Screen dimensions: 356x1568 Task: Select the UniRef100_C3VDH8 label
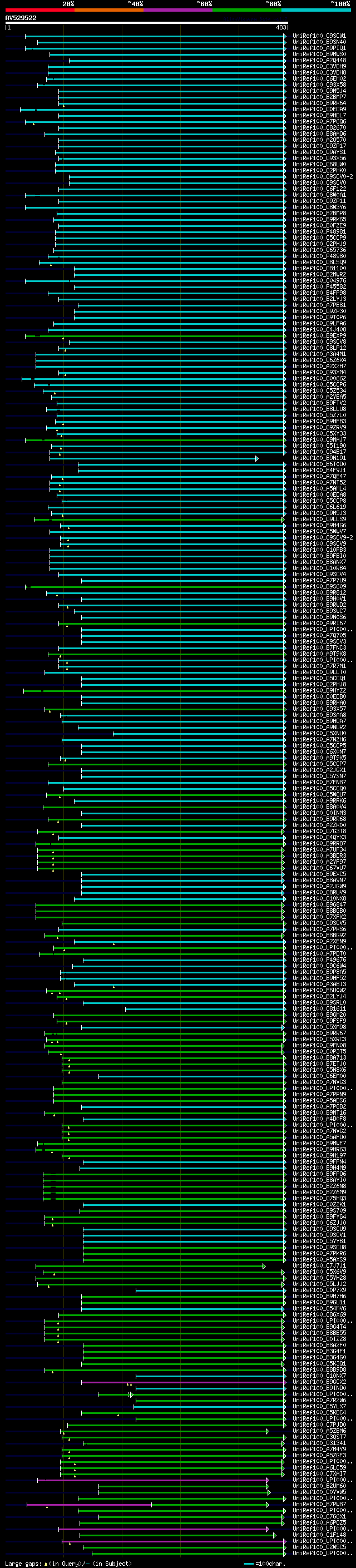point(319,72)
